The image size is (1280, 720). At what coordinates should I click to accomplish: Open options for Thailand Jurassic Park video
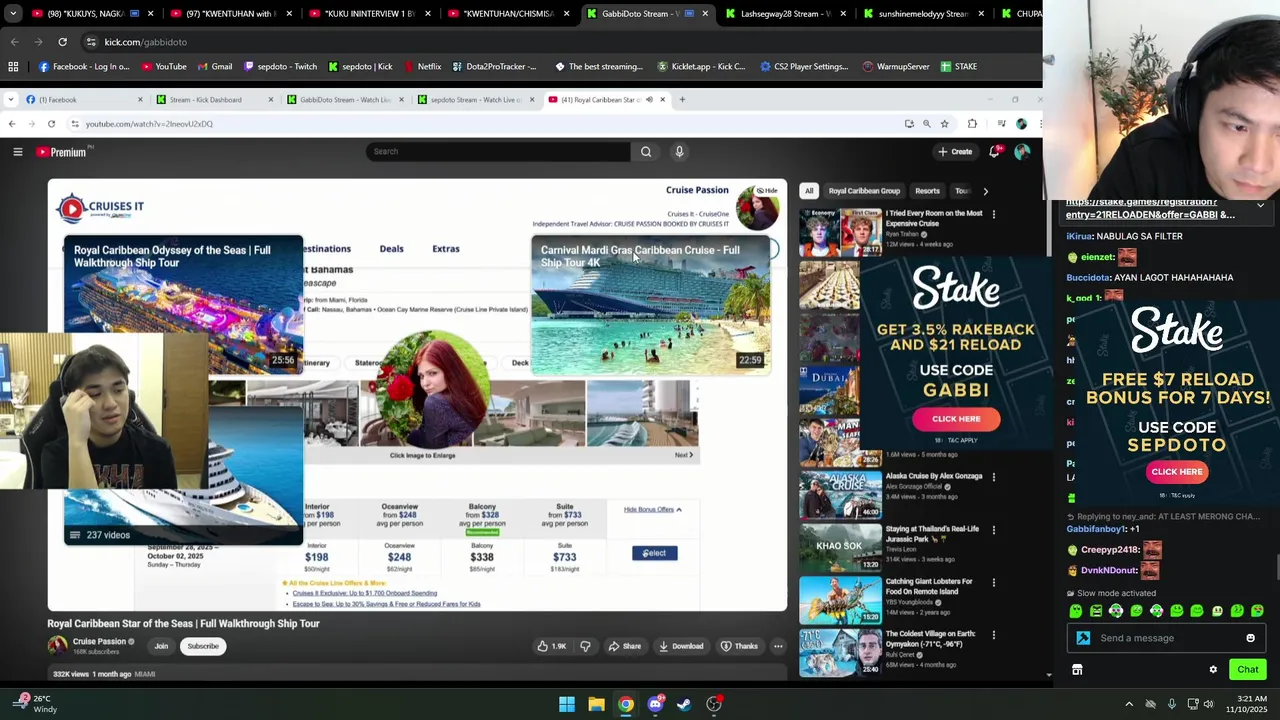(993, 530)
